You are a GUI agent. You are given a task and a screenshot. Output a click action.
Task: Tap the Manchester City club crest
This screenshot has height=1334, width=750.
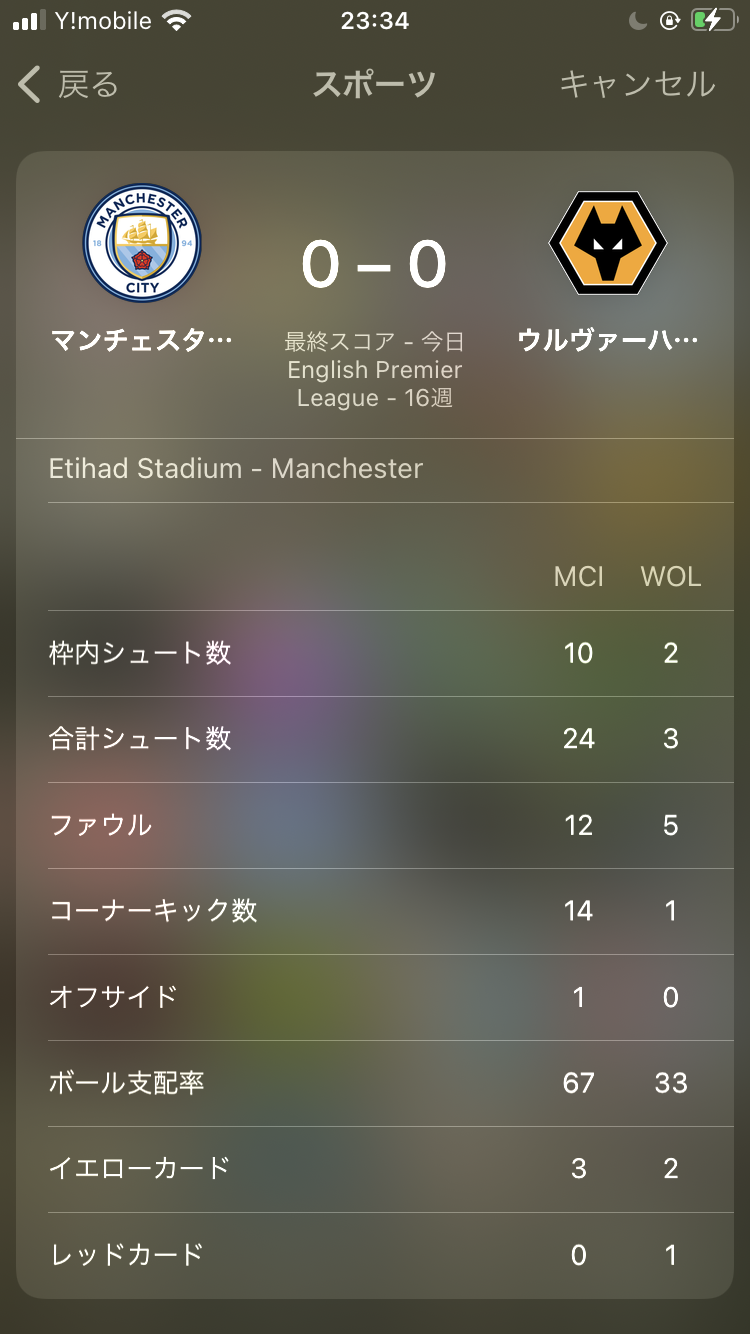pyautogui.click(x=141, y=243)
